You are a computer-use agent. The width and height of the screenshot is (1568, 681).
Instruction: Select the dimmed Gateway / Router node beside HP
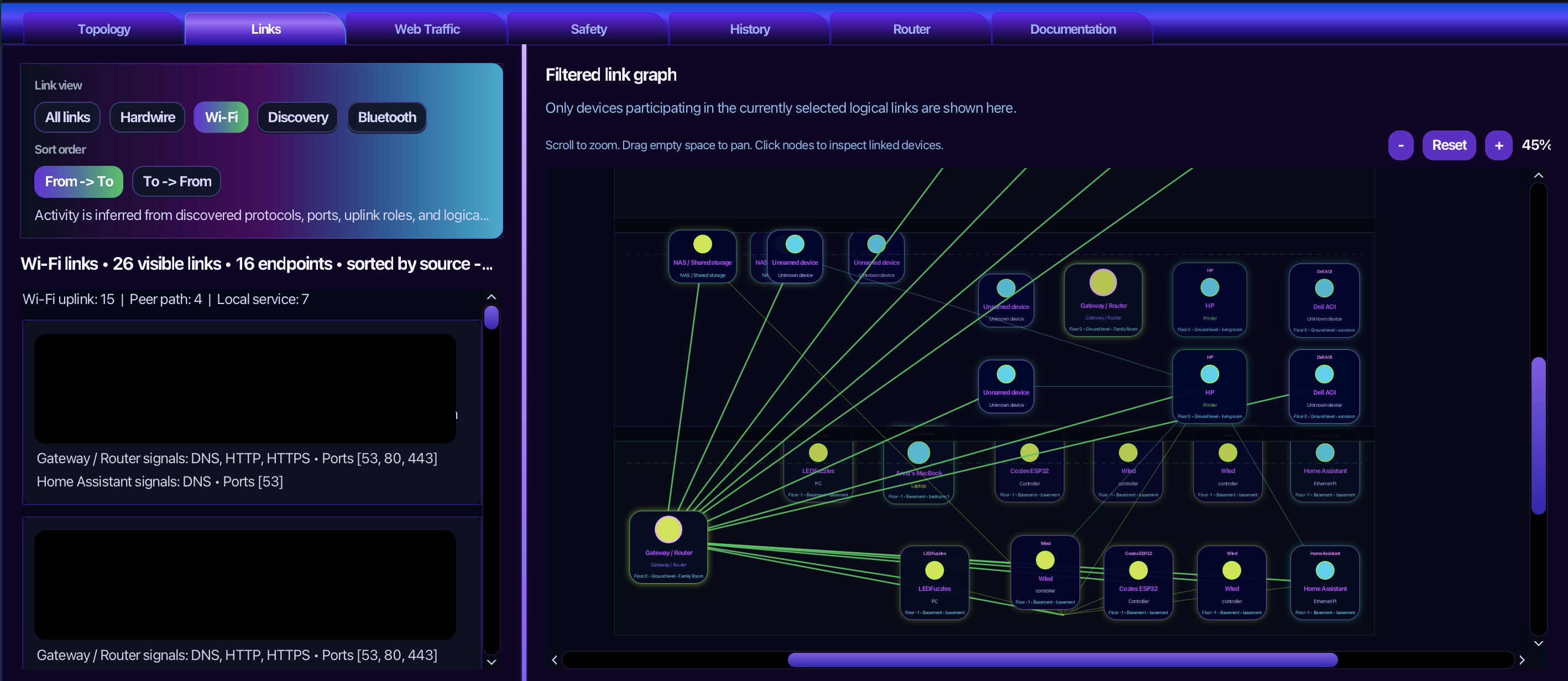tap(1103, 300)
